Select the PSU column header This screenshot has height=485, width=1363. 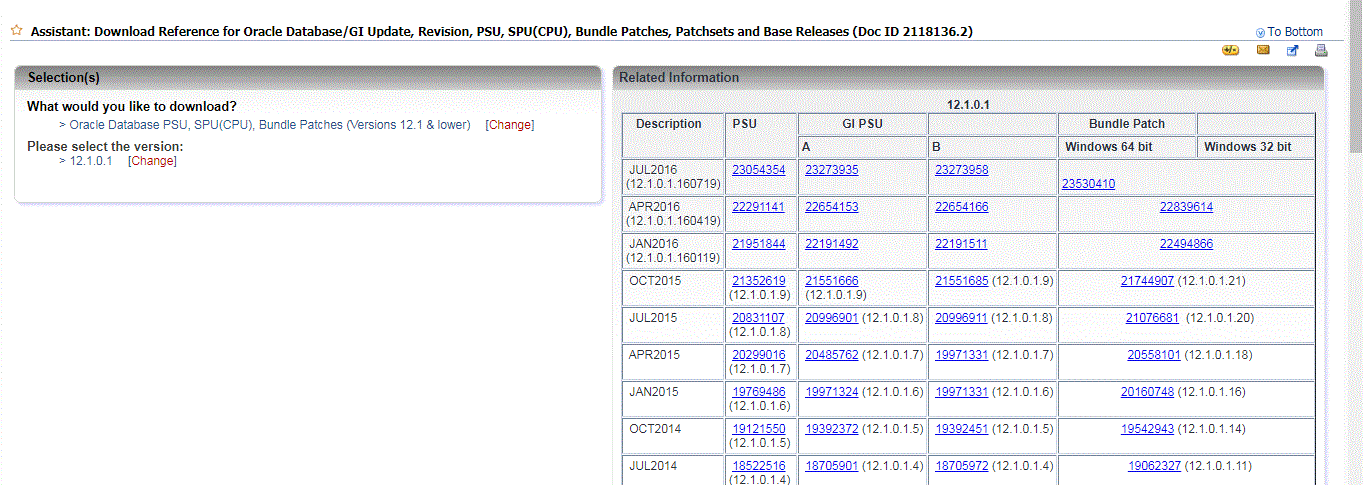[x=762, y=136]
